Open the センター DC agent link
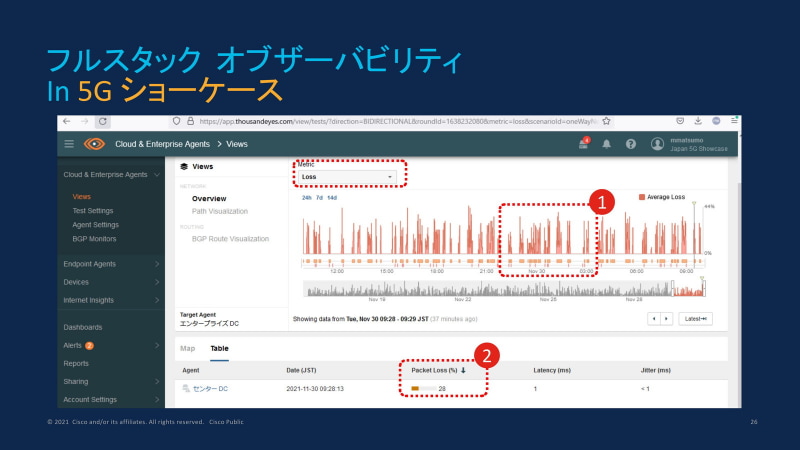The width and height of the screenshot is (800, 450). [x=210, y=389]
